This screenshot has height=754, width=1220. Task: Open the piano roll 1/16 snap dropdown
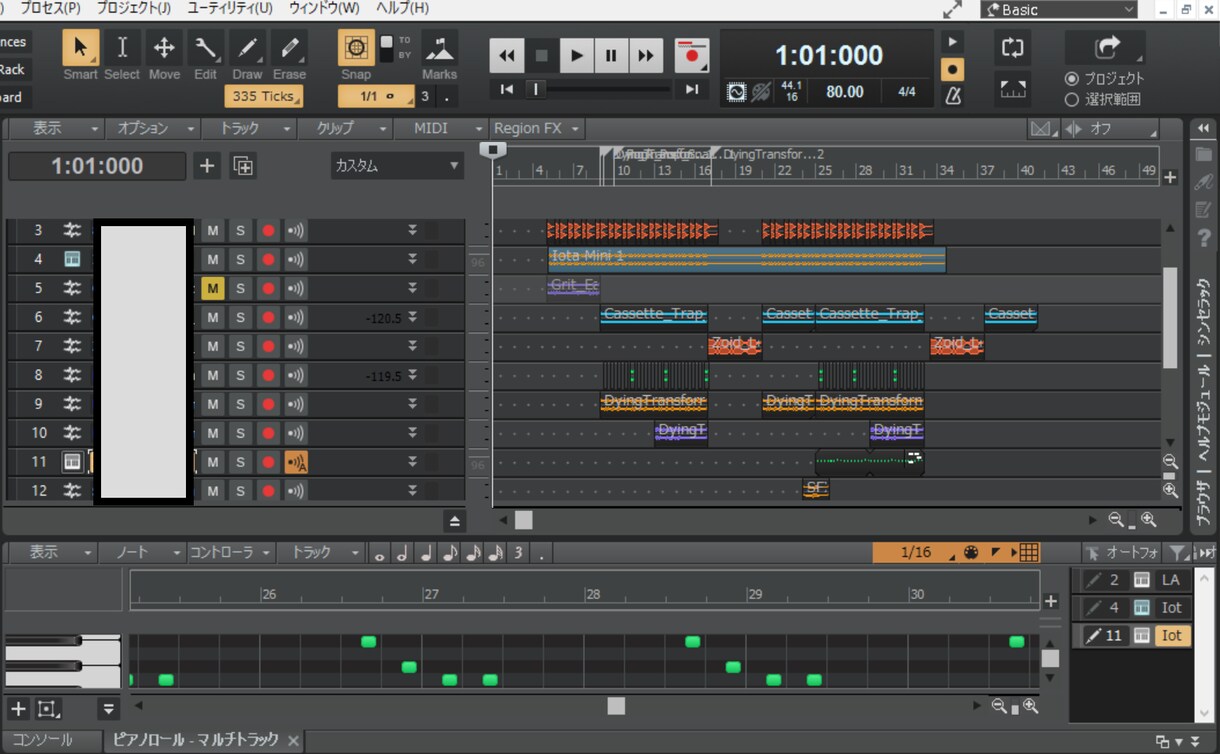coord(915,552)
